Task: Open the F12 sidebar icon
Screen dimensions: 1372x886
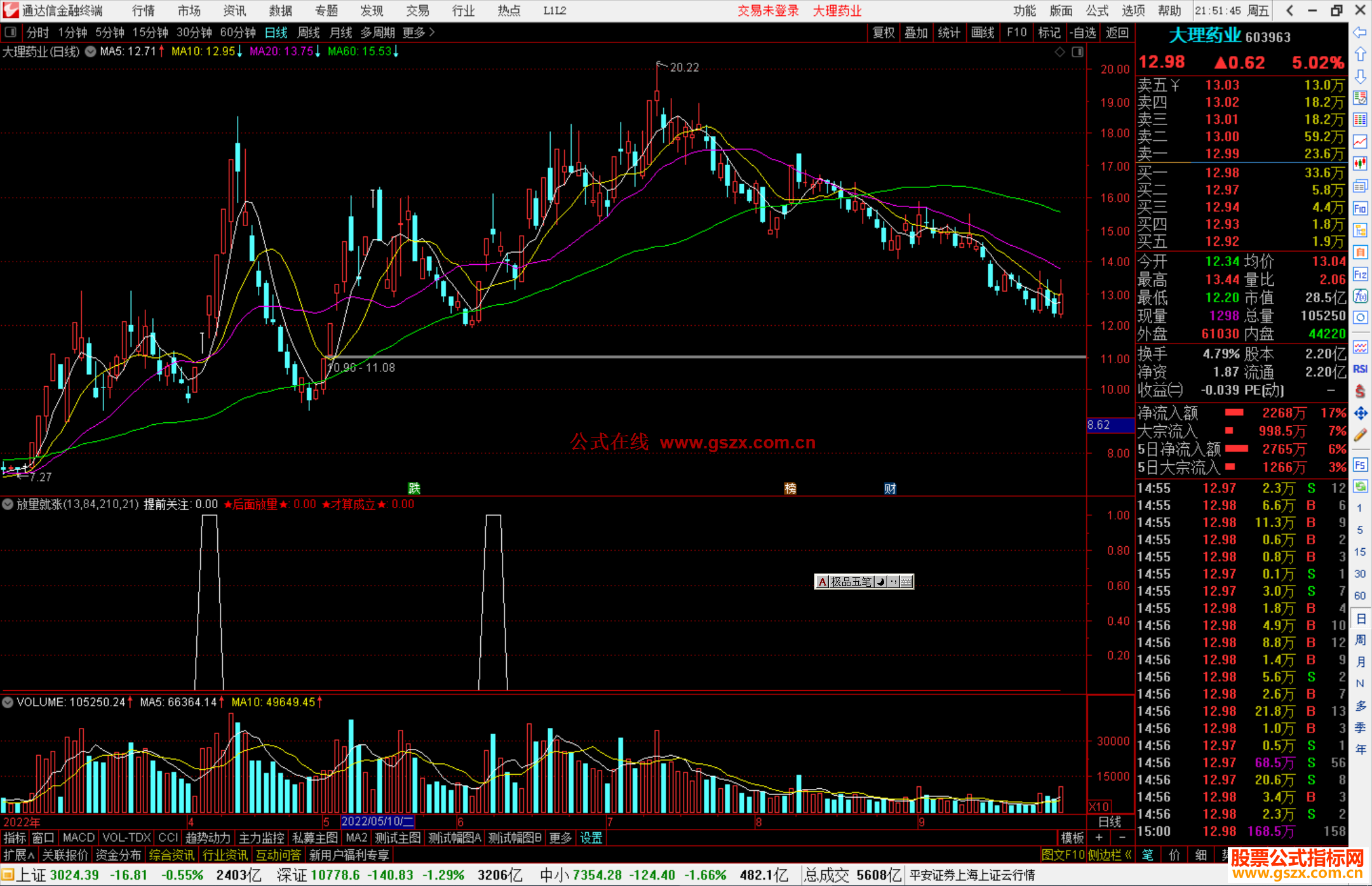Action: [1360, 274]
